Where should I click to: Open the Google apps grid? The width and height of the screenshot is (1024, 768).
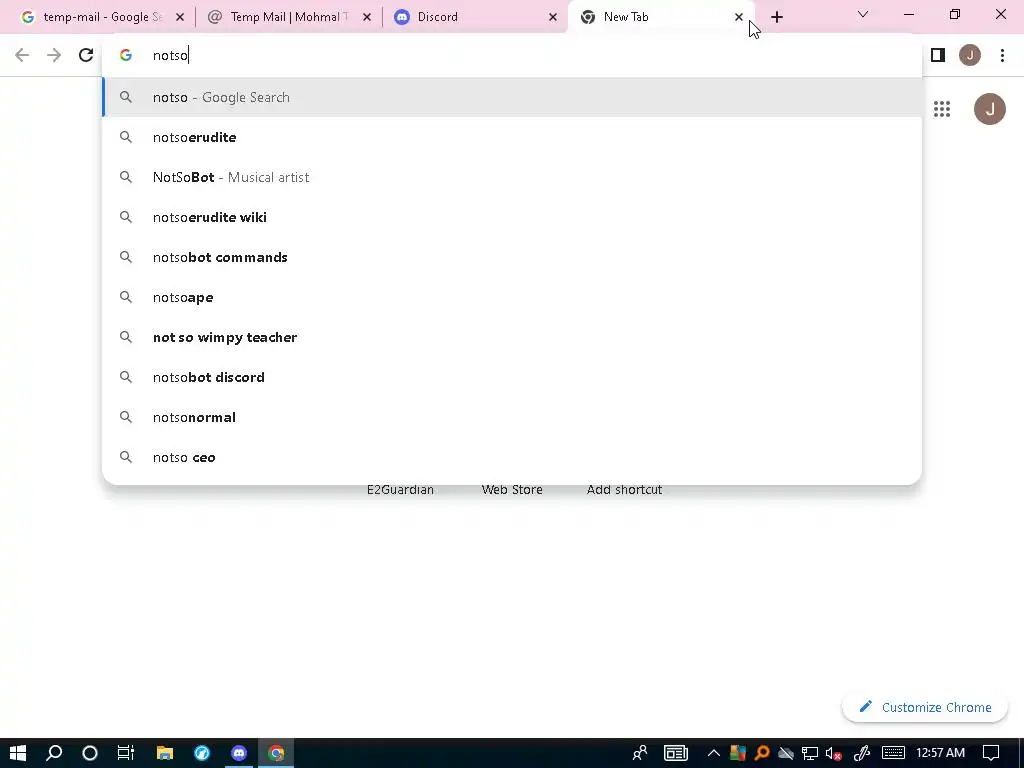pyautogui.click(x=942, y=109)
